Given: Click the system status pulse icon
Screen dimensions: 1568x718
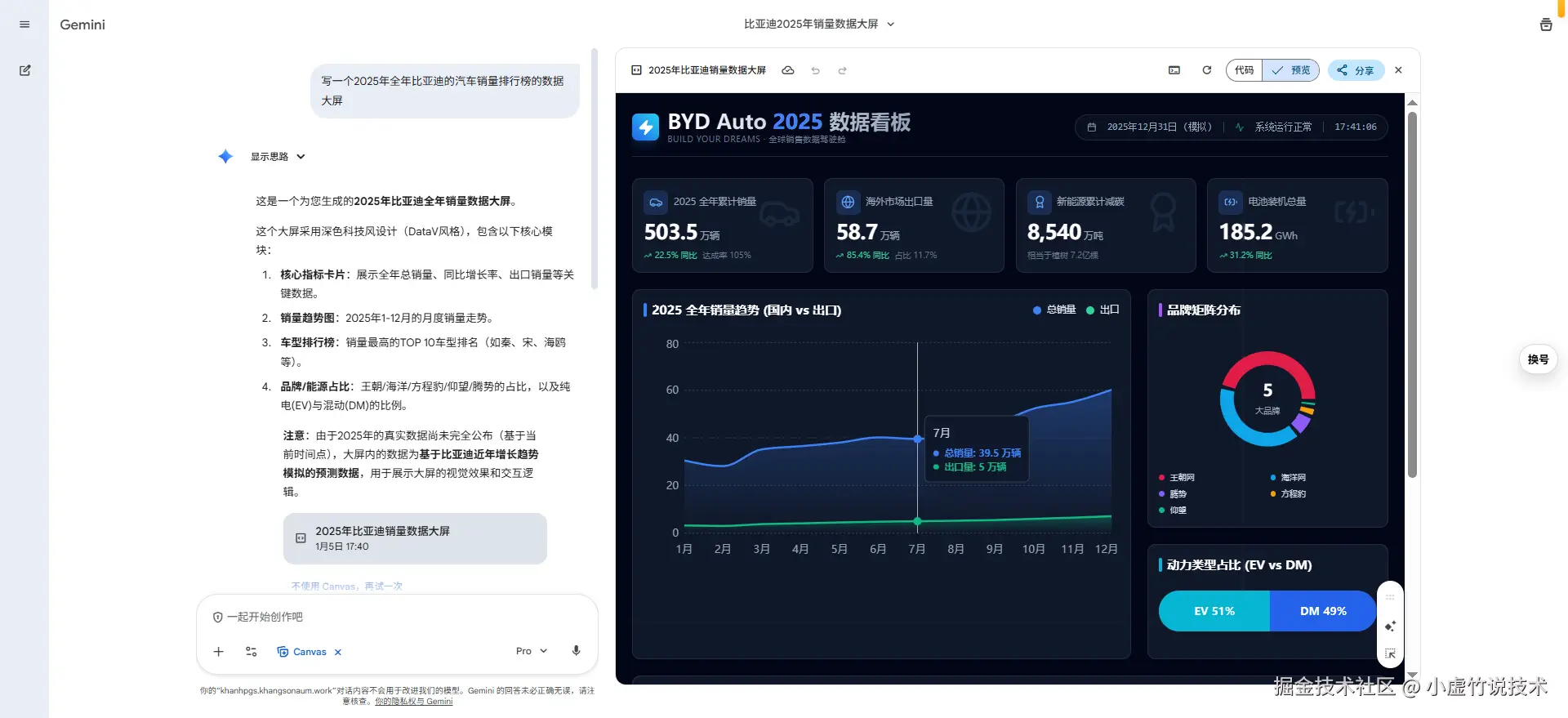Looking at the screenshot, I should click(x=1240, y=127).
